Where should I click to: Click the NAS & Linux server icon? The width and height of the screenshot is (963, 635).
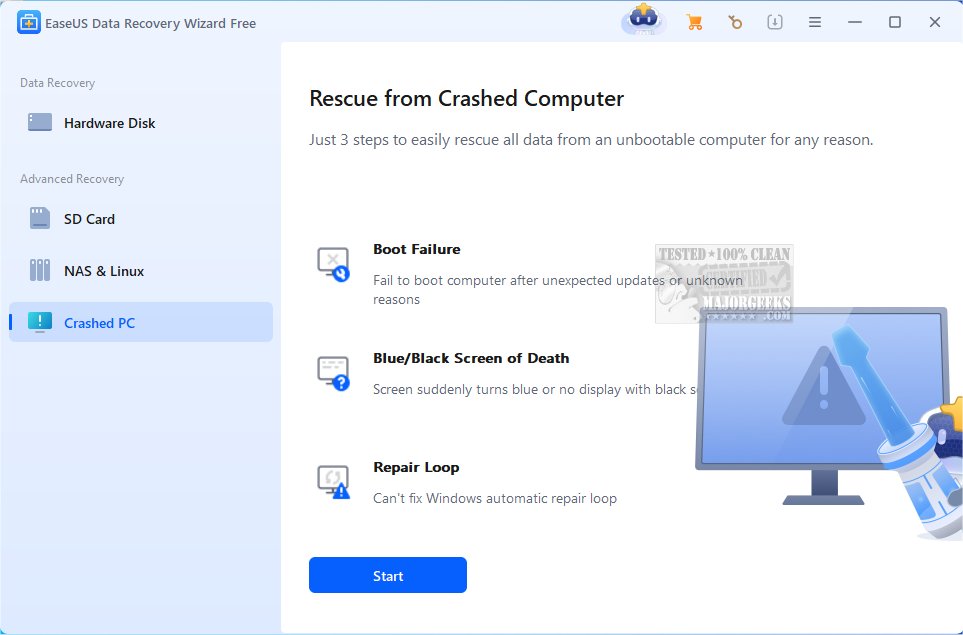click(40, 270)
